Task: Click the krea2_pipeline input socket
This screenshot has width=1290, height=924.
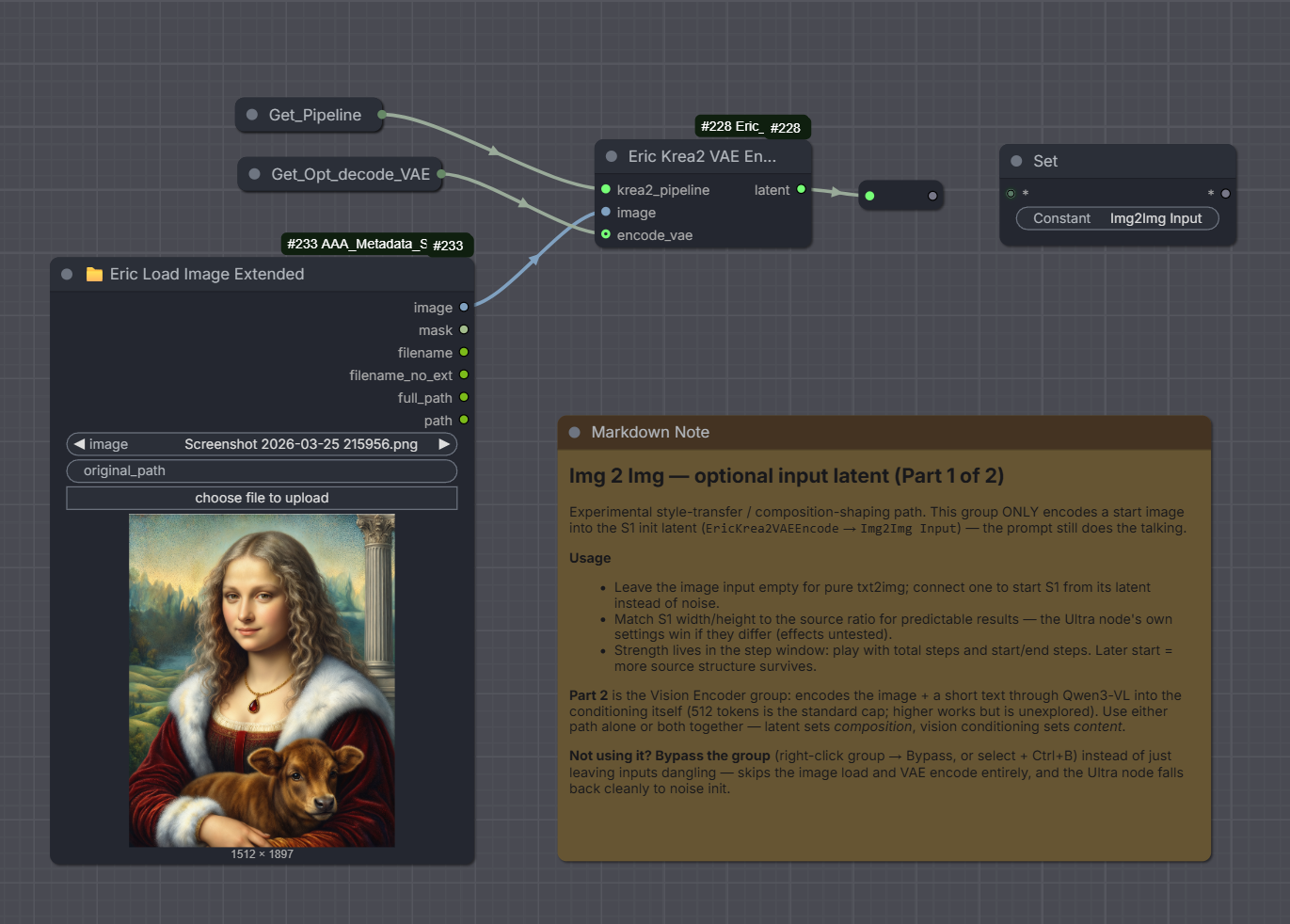Action: pyautogui.click(x=606, y=189)
